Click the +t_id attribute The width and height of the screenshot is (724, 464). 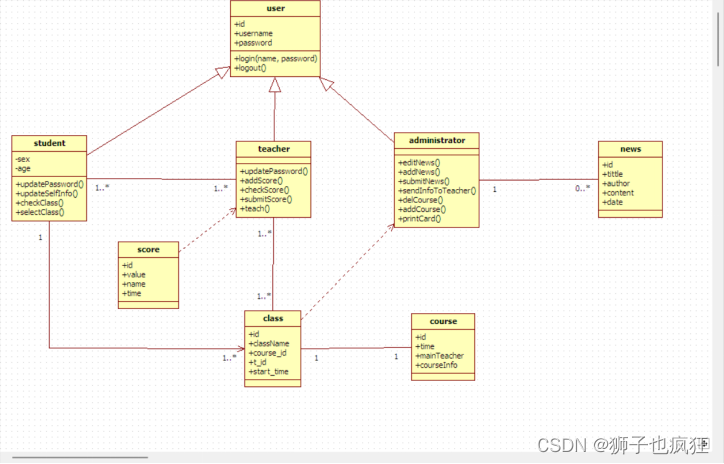click(257, 362)
